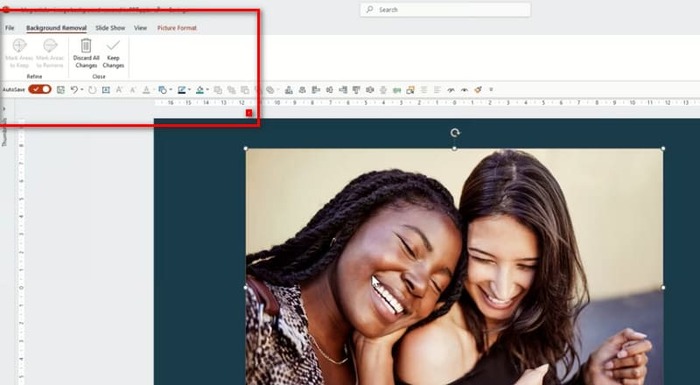The height and width of the screenshot is (385, 700).
Task: Click the green icon in the quick access toolbar
Action: coord(397,90)
